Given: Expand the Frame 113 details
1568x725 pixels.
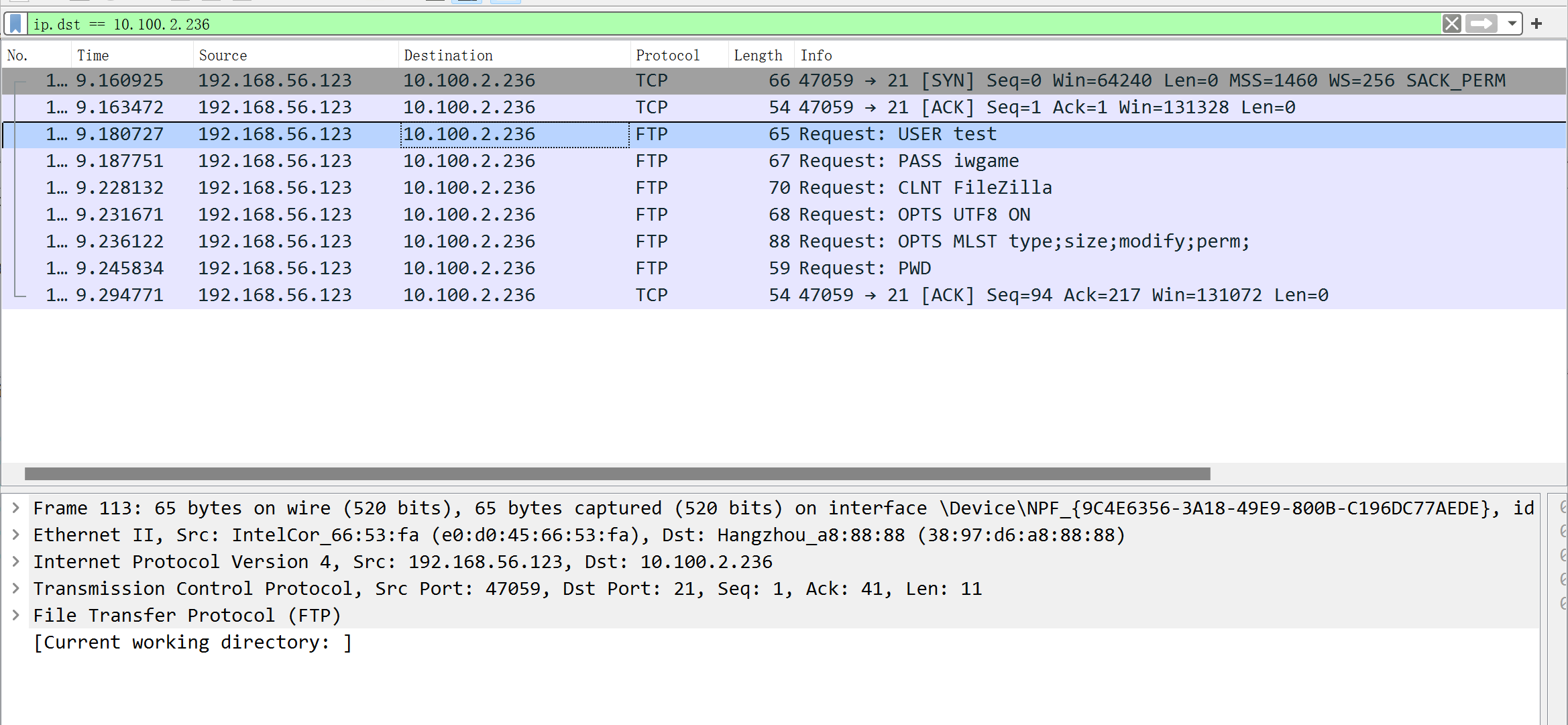Looking at the screenshot, I should 15,508.
